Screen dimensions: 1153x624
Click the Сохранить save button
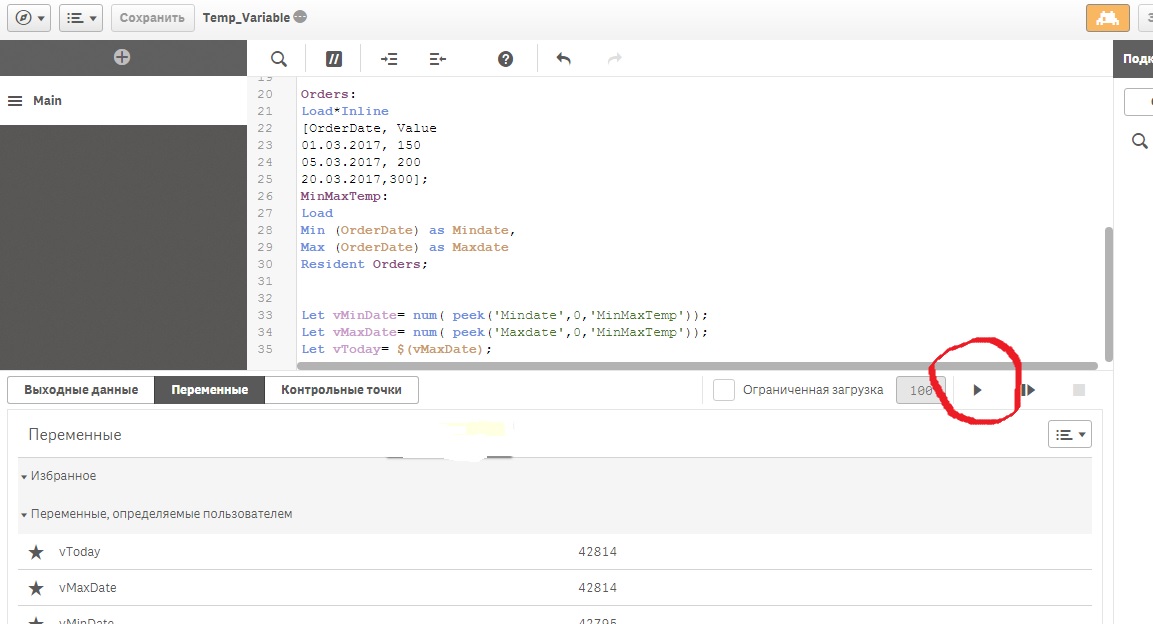click(x=152, y=18)
